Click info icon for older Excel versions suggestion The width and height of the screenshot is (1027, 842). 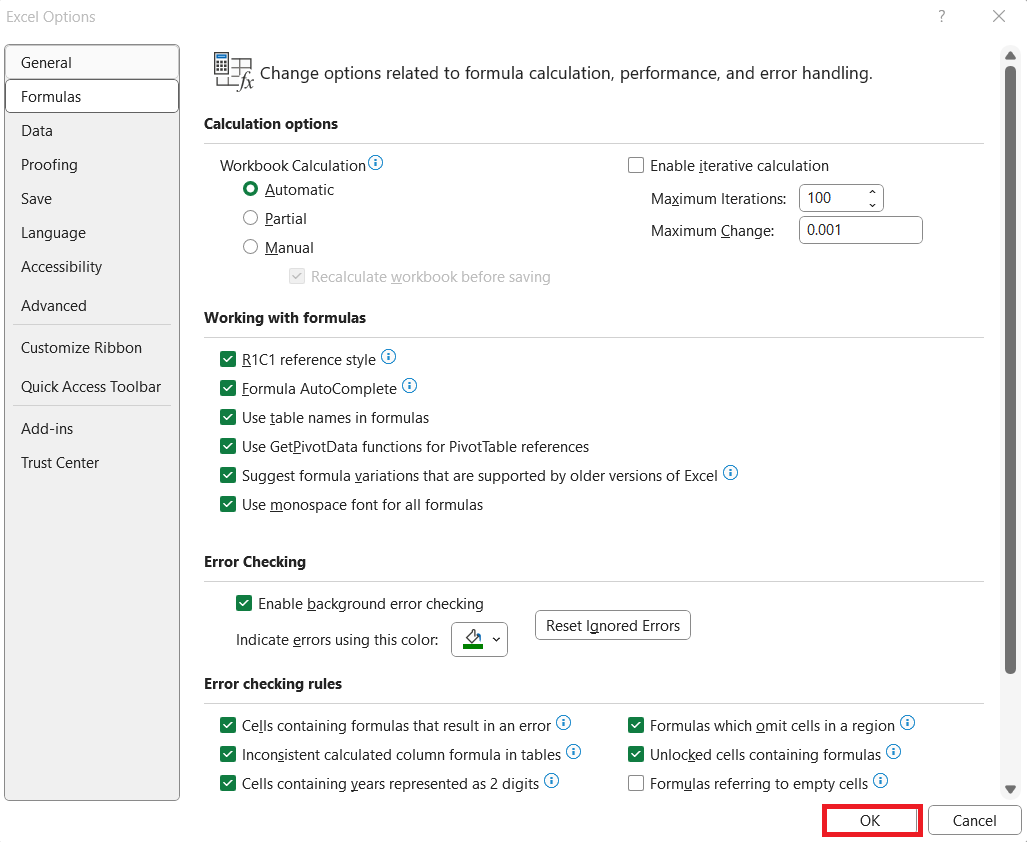pyautogui.click(x=730, y=473)
